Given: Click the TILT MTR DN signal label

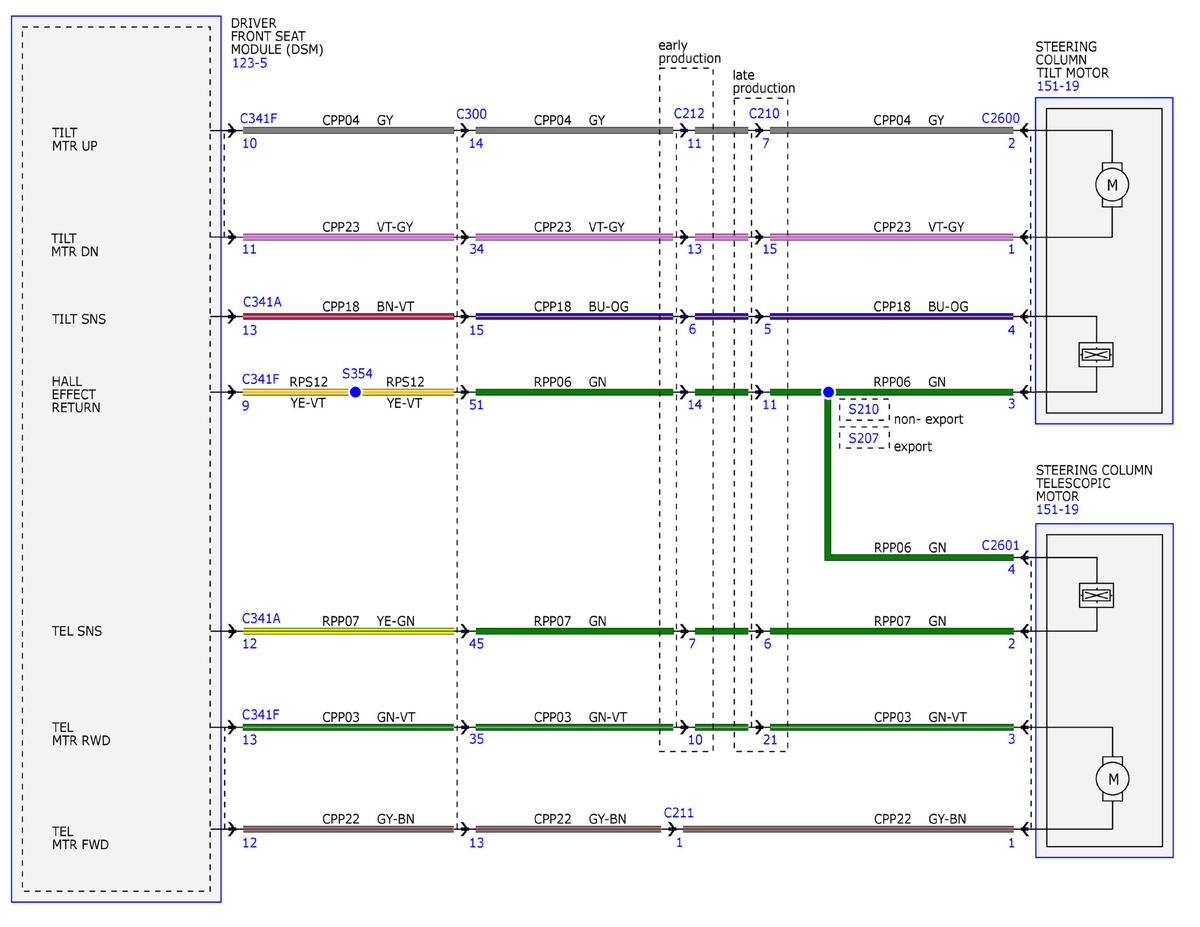Looking at the screenshot, I should pyautogui.click(x=75, y=245).
